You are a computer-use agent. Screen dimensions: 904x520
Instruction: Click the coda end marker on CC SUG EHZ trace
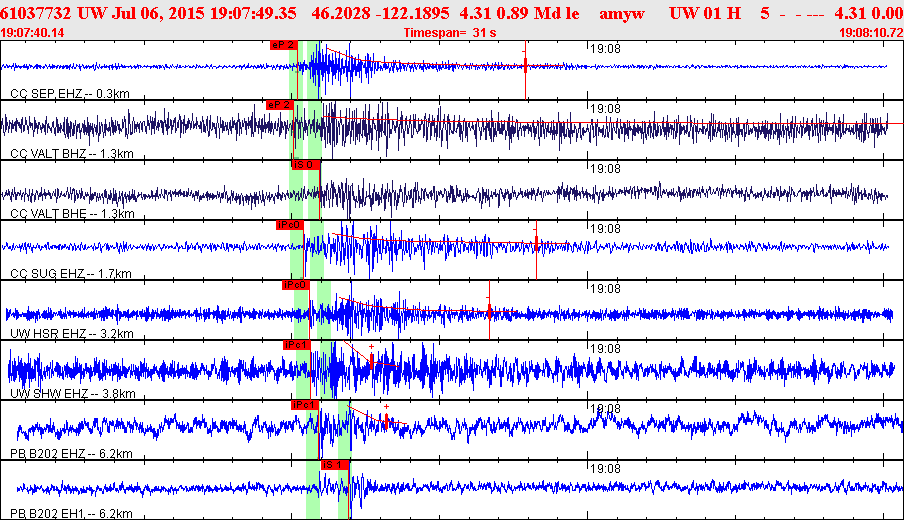[536, 243]
